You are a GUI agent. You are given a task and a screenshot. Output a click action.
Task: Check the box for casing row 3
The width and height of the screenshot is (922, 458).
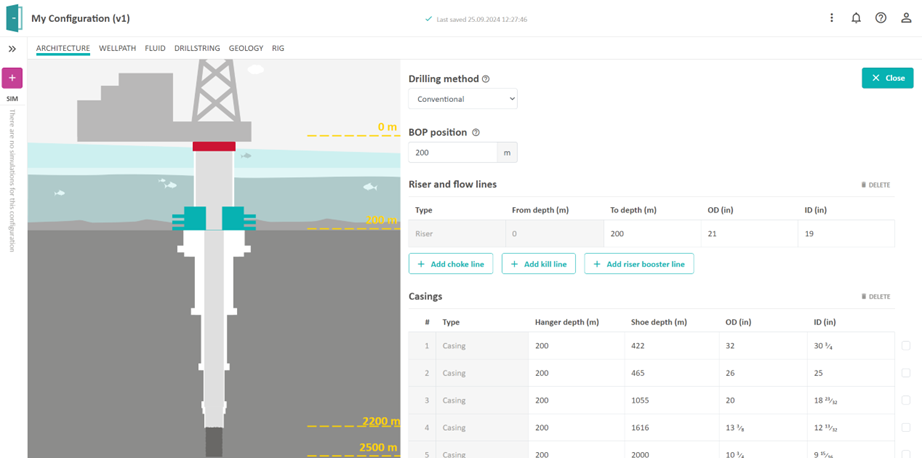click(906, 400)
